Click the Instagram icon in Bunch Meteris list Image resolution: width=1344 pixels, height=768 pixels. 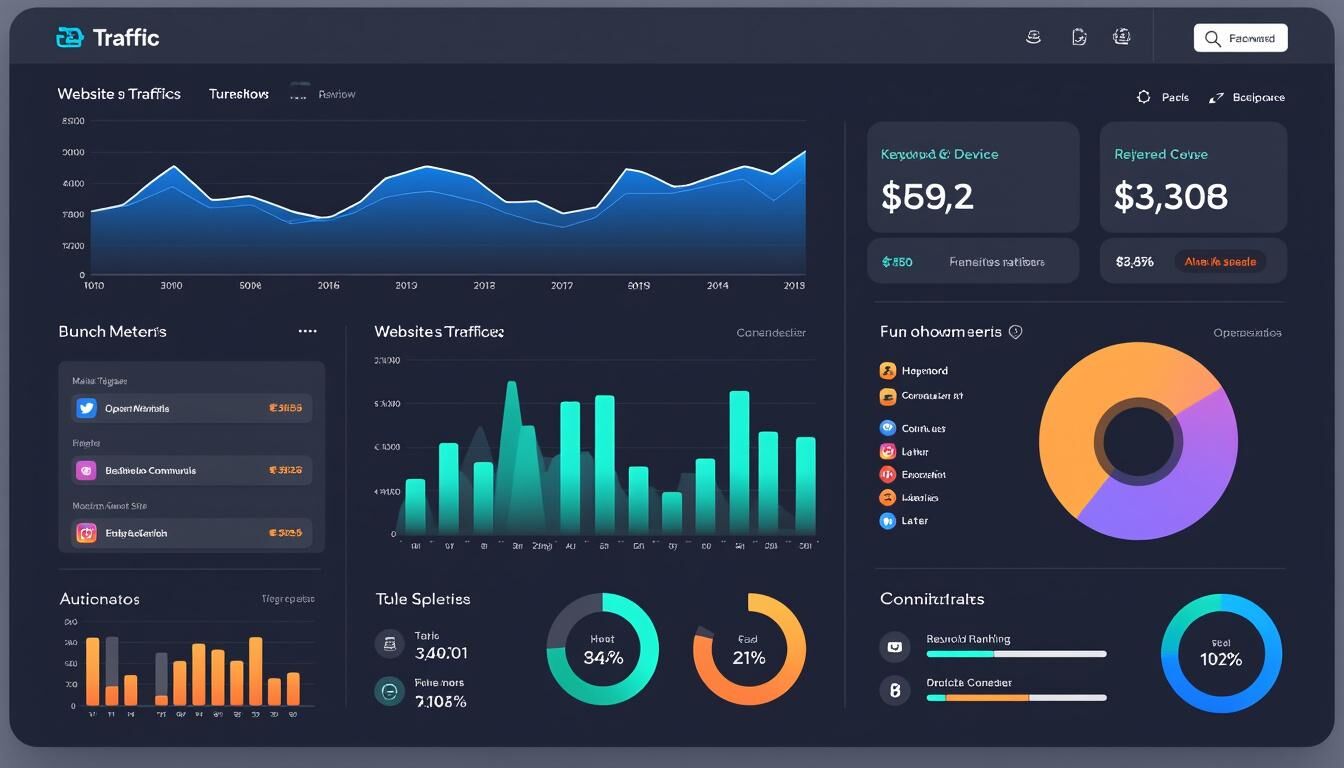[86, 533]
